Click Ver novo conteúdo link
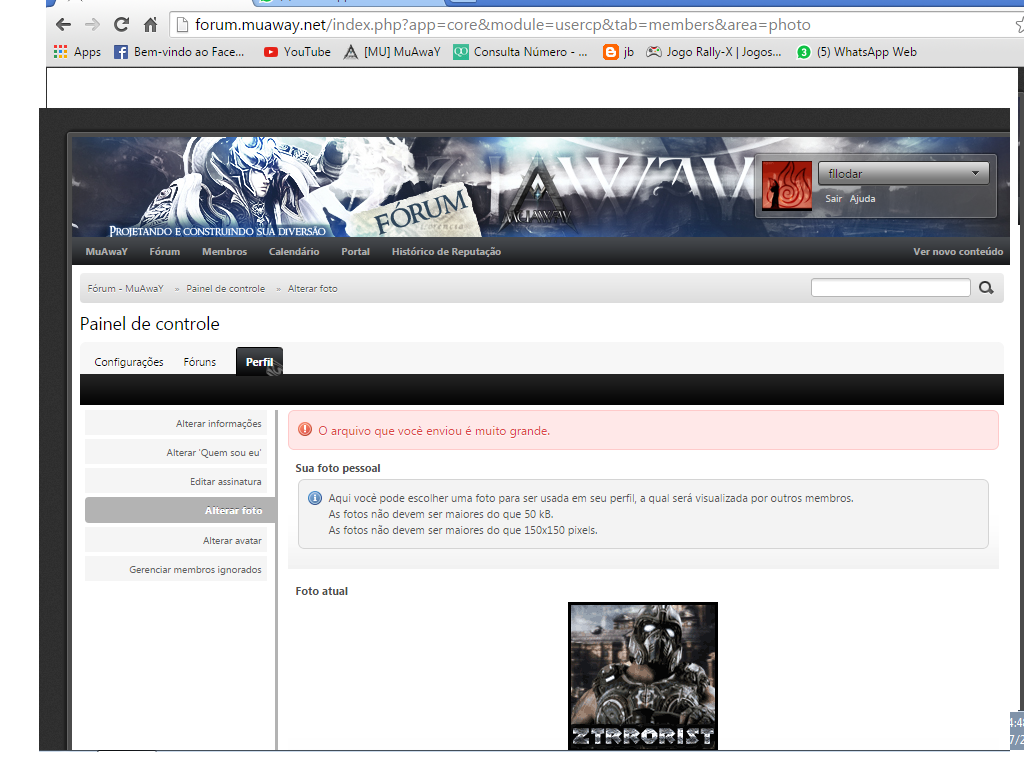Screen dimensions: 1024x768 [x=958, y=252]
